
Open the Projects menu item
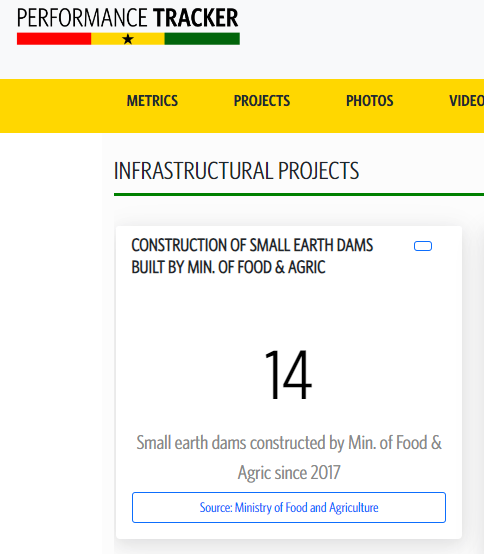pyautogui.click(x=262, y=101)
